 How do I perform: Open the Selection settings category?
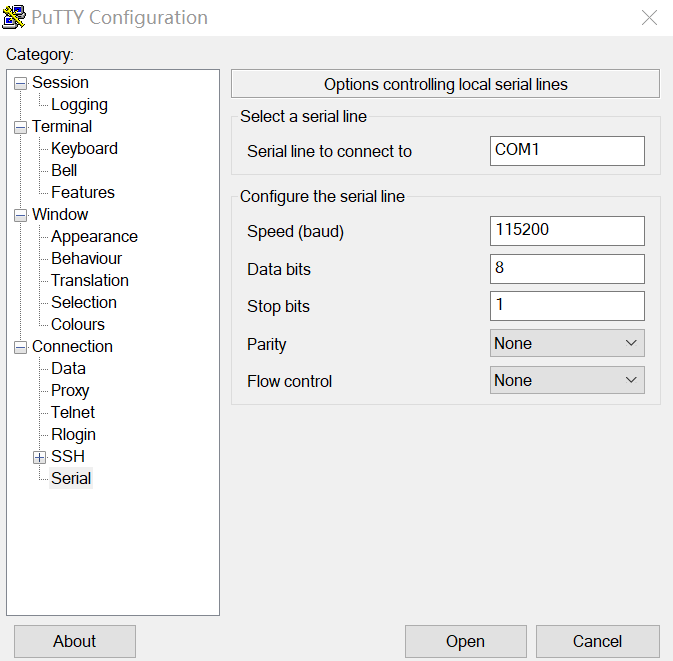pyautogui.click(x=84, y=302)
